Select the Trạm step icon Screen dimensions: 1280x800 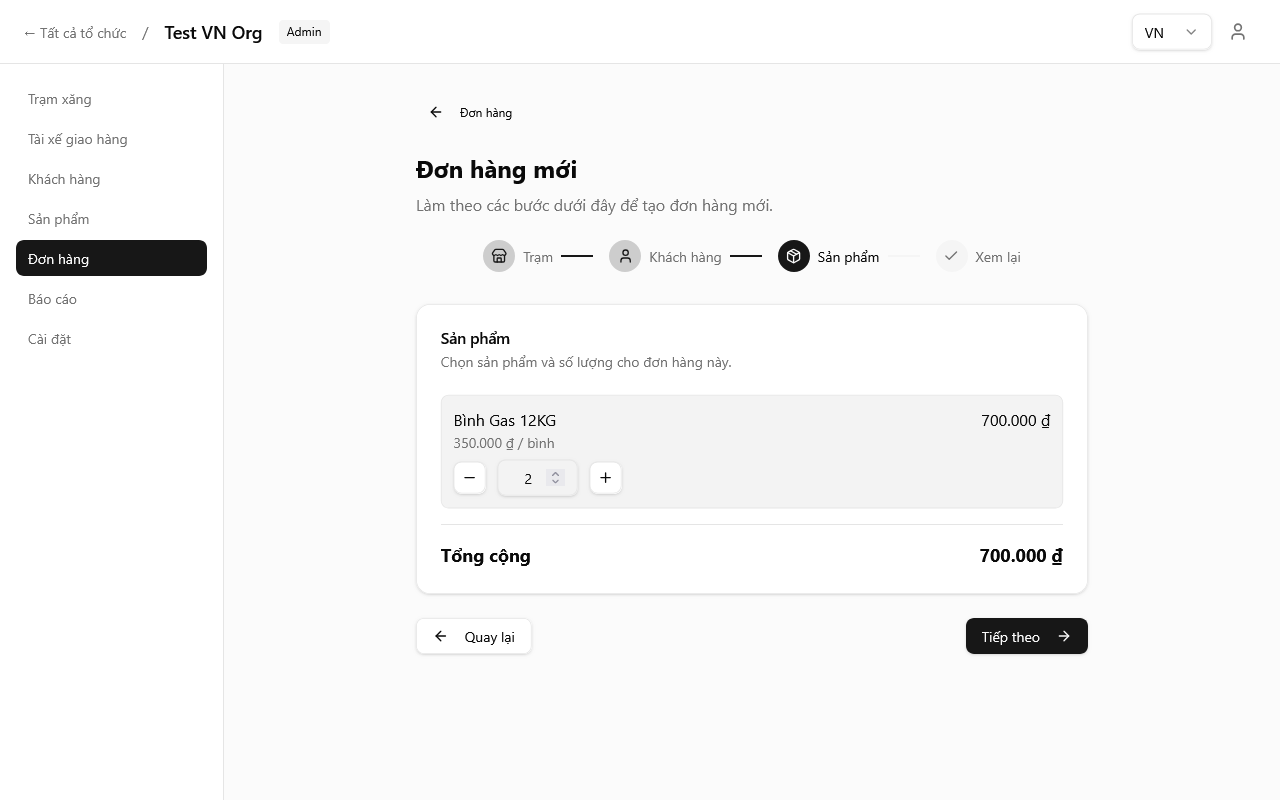tap(499, 256)
